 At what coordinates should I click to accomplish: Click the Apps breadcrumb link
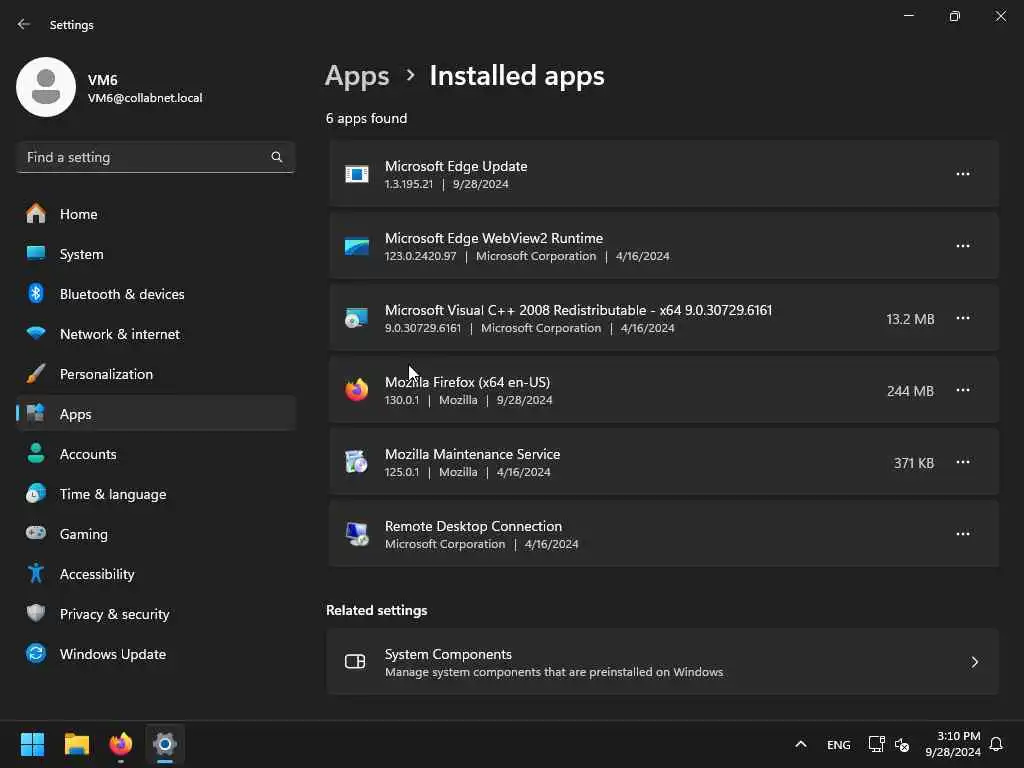[357, 76]
